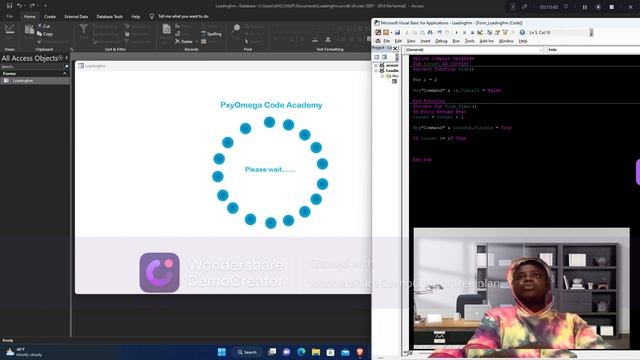Open the External Data ribbon tab

pyautogui.click(x=76, y=16)
